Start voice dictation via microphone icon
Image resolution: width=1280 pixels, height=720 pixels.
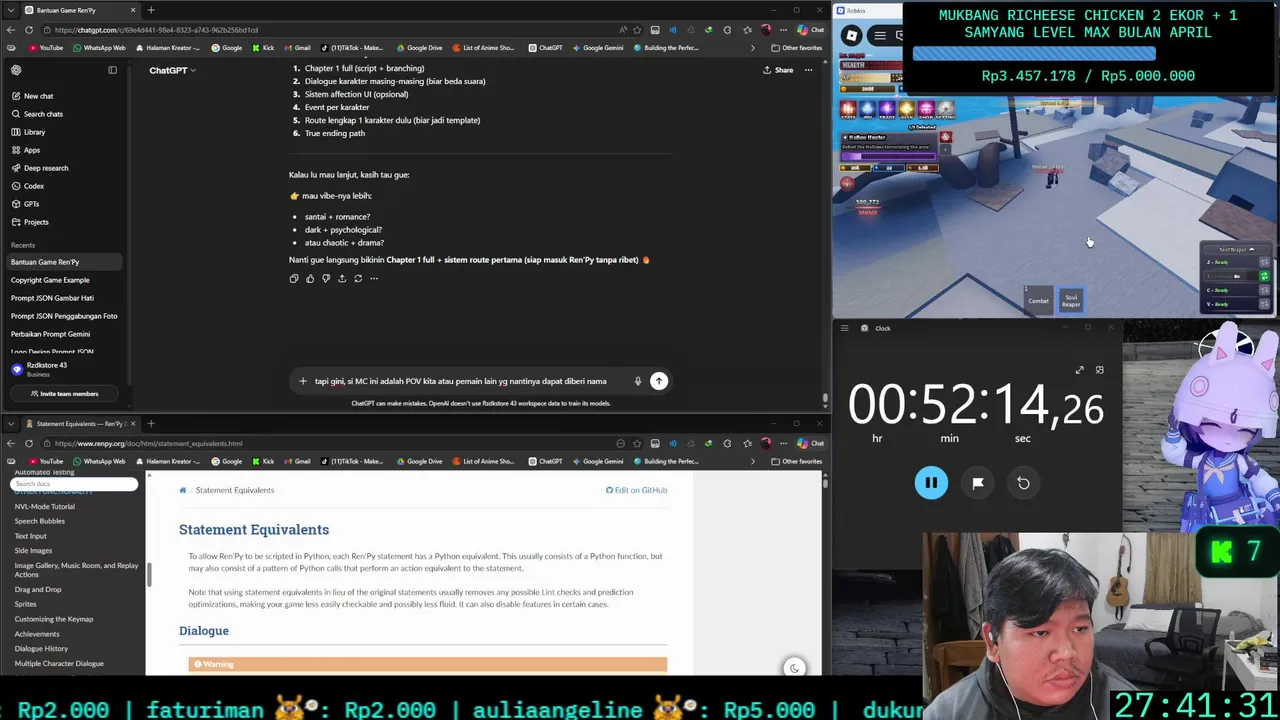pos(637,381)
